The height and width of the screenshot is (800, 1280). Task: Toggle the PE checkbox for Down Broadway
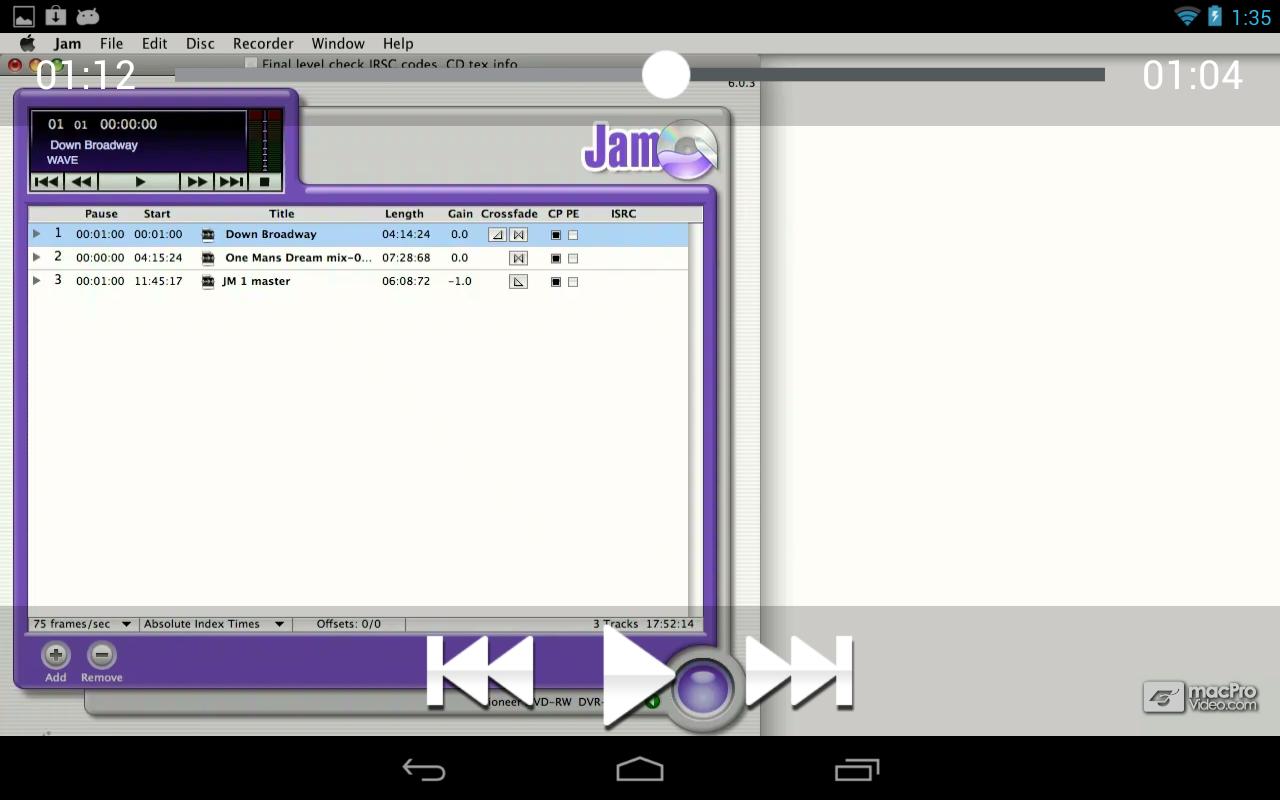pos(573,235)
